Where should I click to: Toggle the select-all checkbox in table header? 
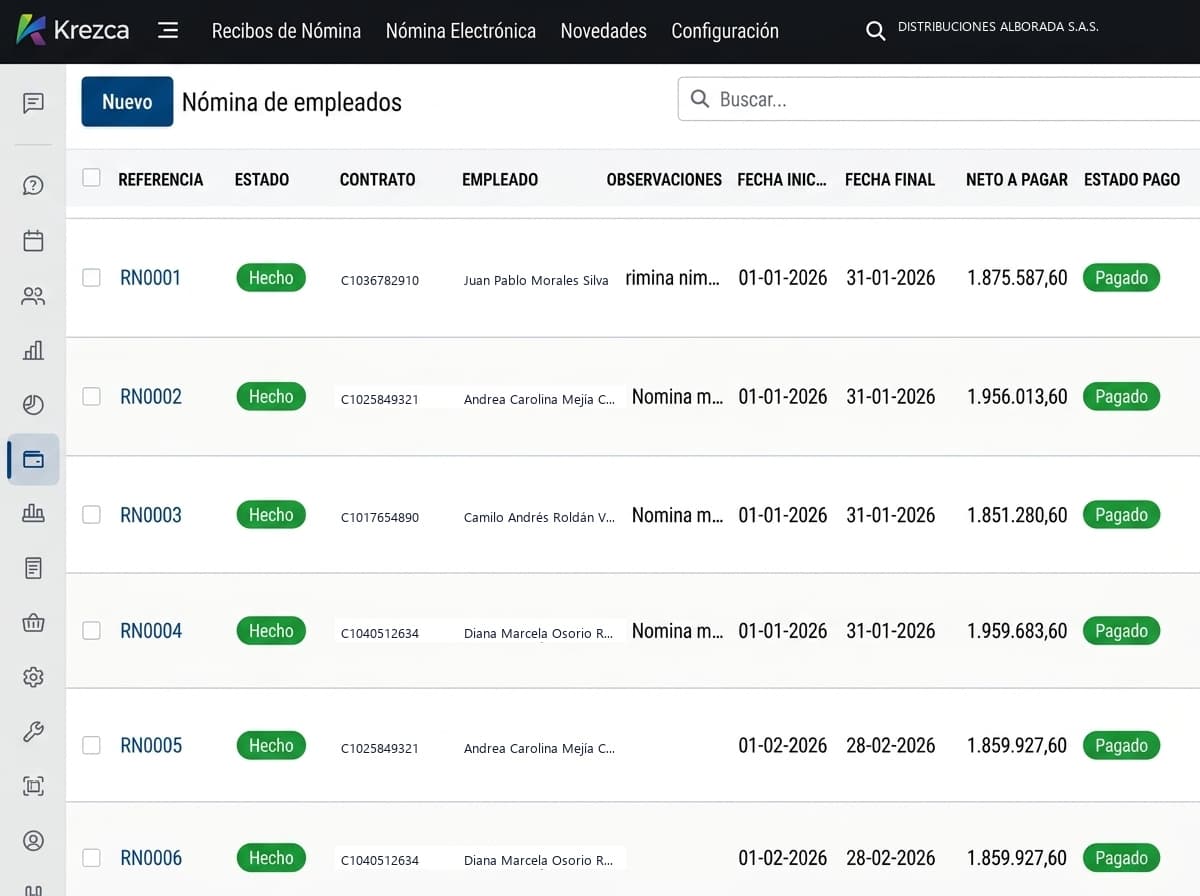(91, 178)
